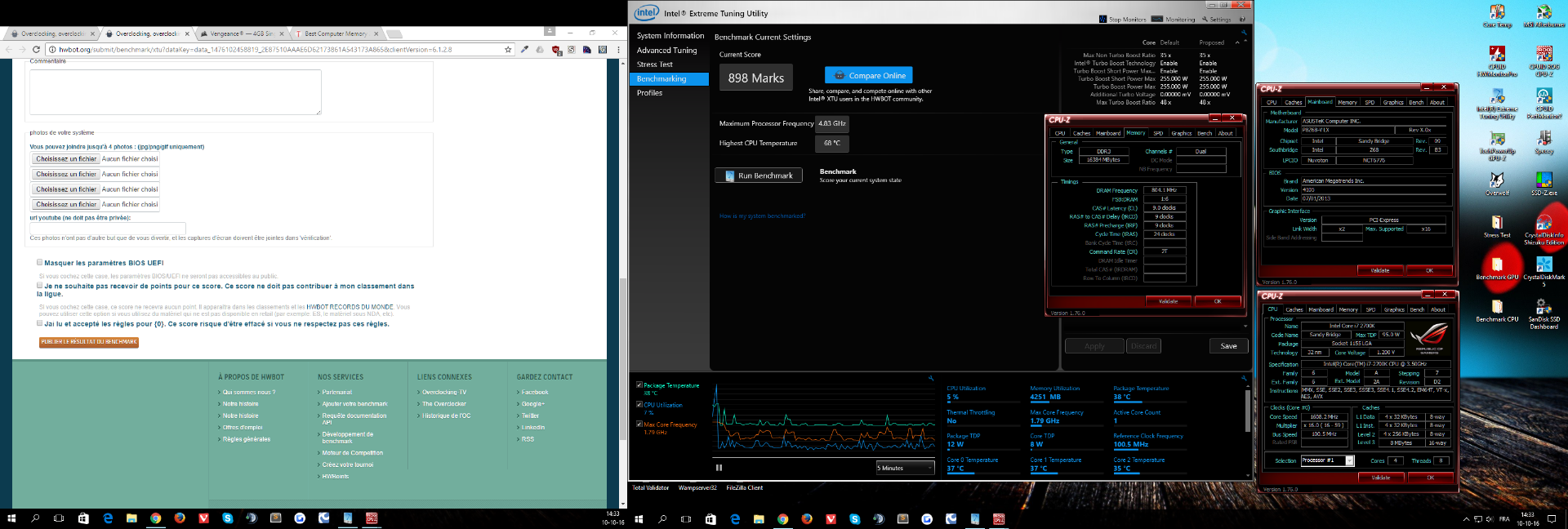Collapse the Core settings panel chevron

[x=1236, y=42]
